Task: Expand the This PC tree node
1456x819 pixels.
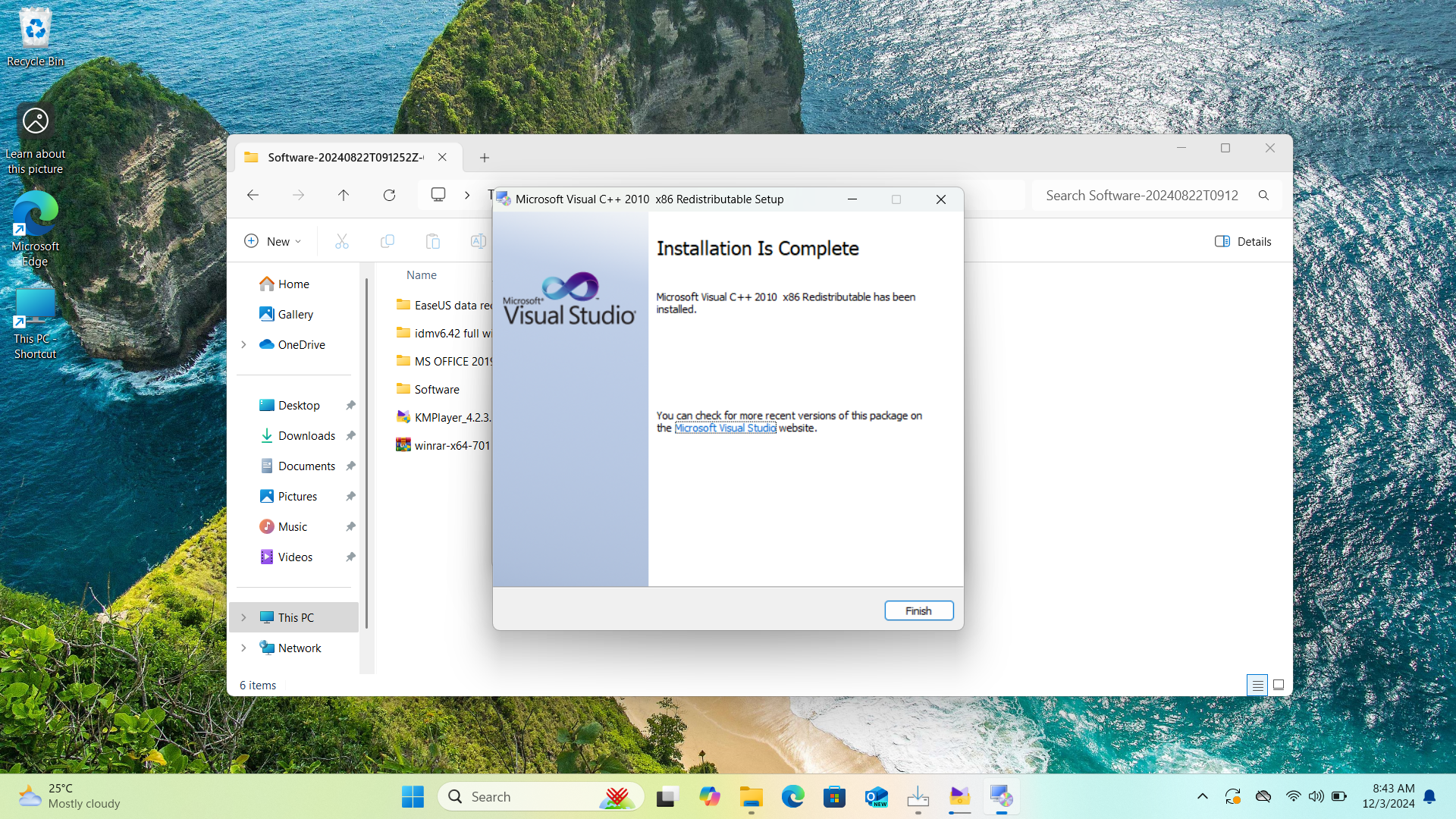Action: pos(243,617)
